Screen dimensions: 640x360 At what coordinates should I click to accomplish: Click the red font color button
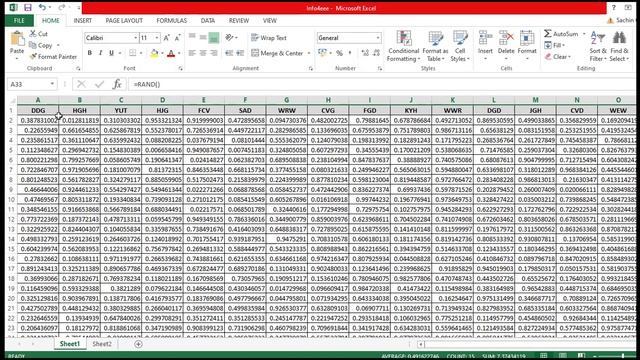[x=171, y=53]
